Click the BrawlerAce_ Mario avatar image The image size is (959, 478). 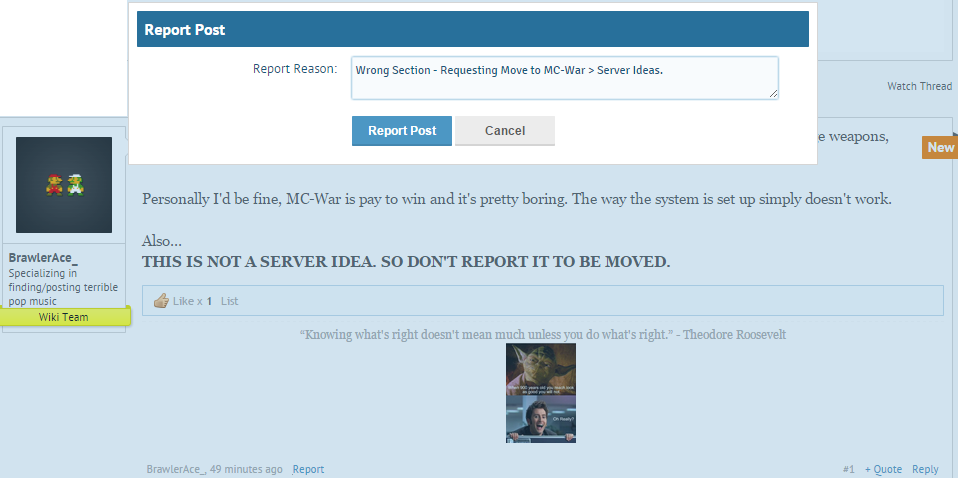64,185
